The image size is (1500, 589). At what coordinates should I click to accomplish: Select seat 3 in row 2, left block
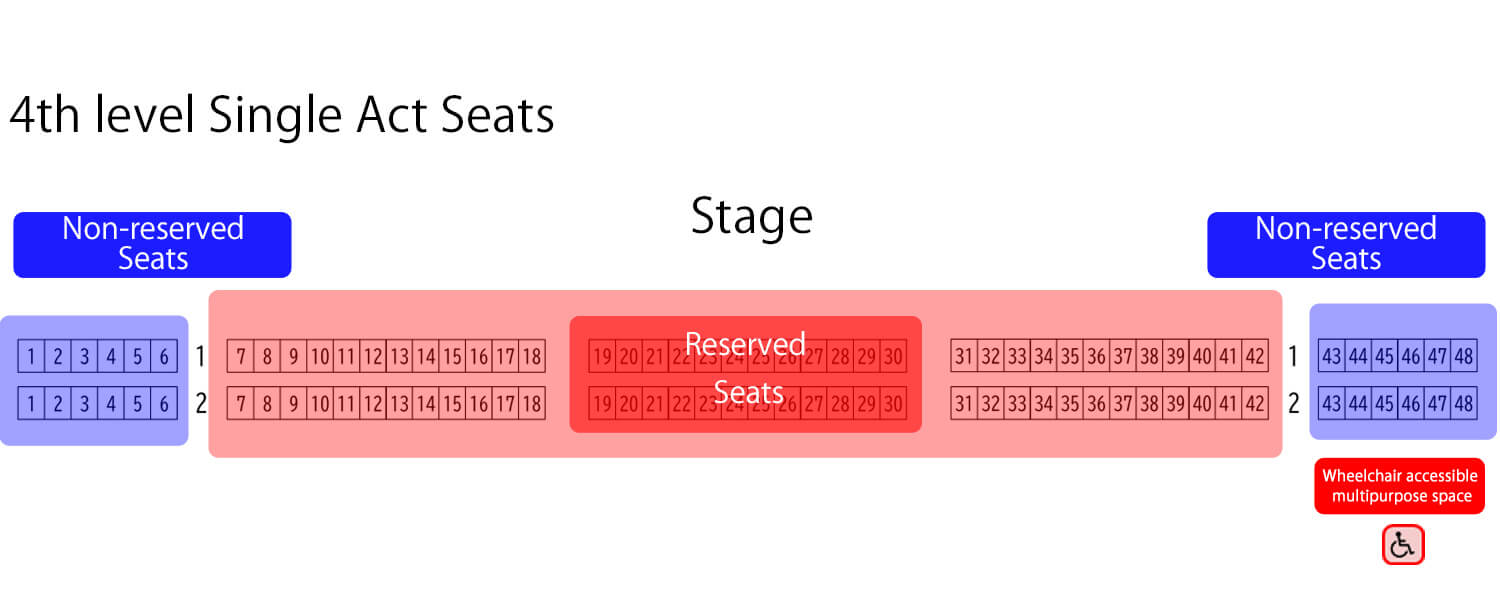pos(85,404)
